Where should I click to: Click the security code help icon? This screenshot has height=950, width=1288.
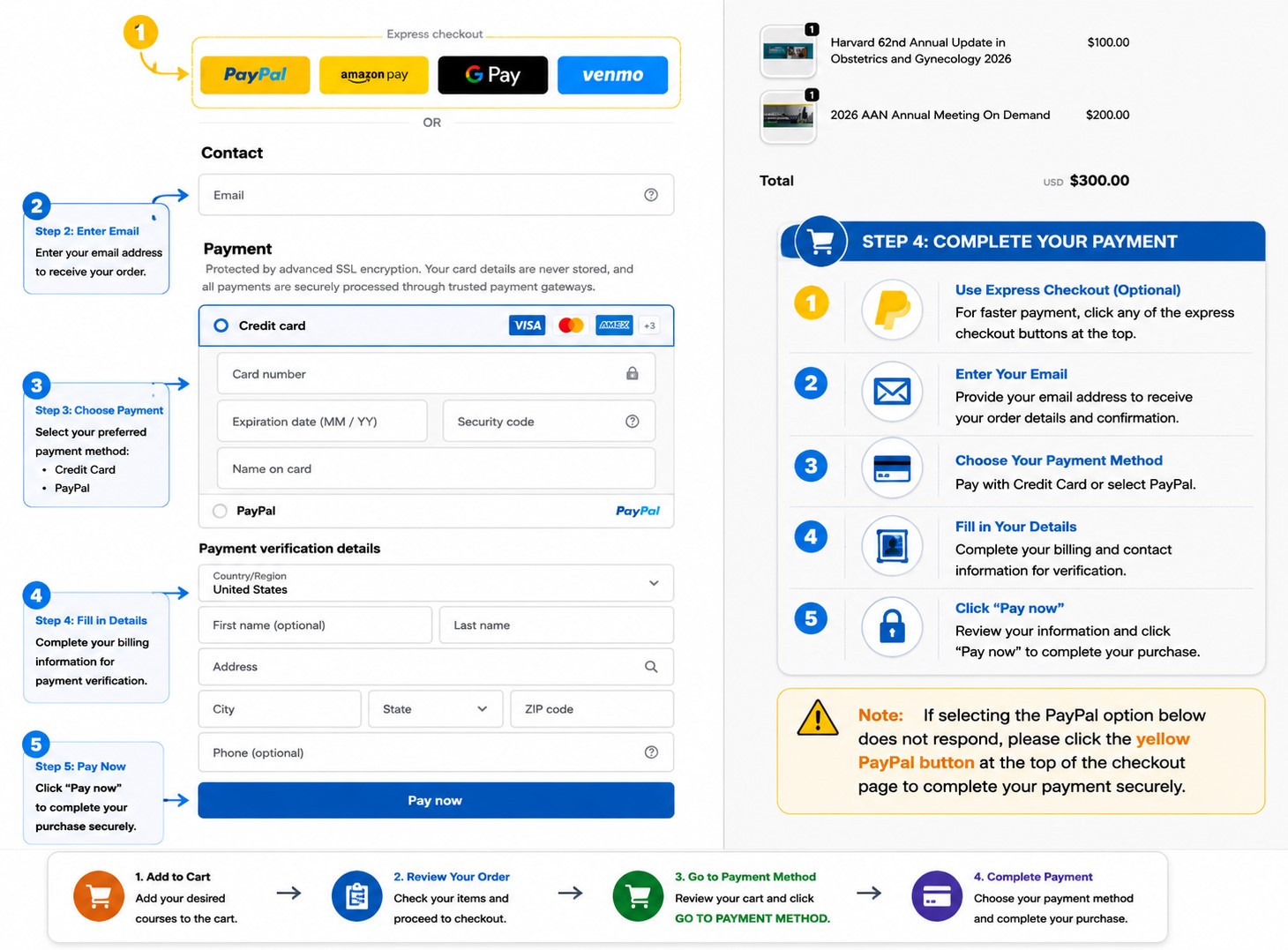(633, 422)
